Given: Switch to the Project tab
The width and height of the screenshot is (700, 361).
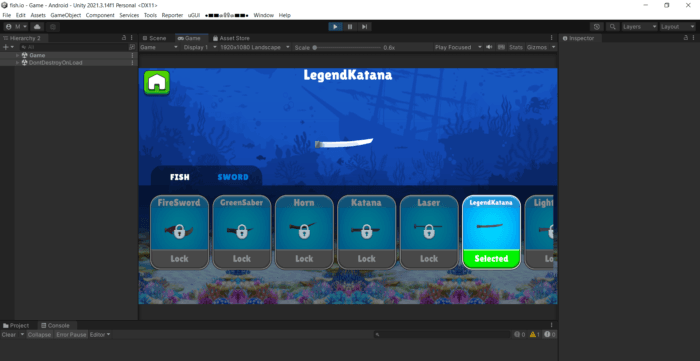Looking at the screenshot, I should [16, 325].
